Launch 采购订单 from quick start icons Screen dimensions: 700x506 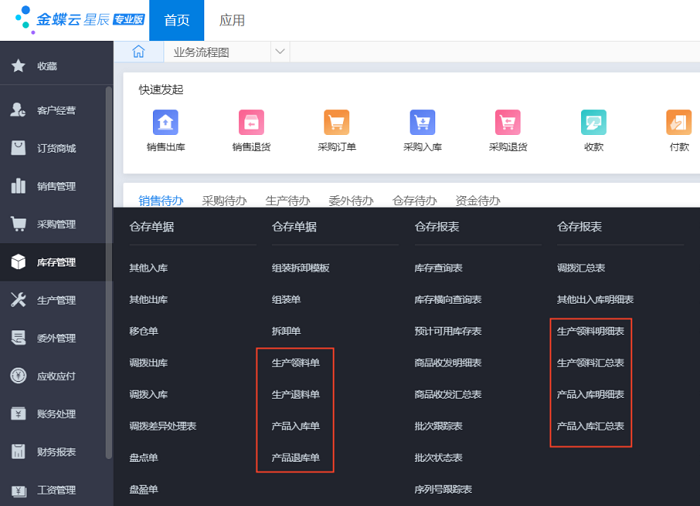337,123
